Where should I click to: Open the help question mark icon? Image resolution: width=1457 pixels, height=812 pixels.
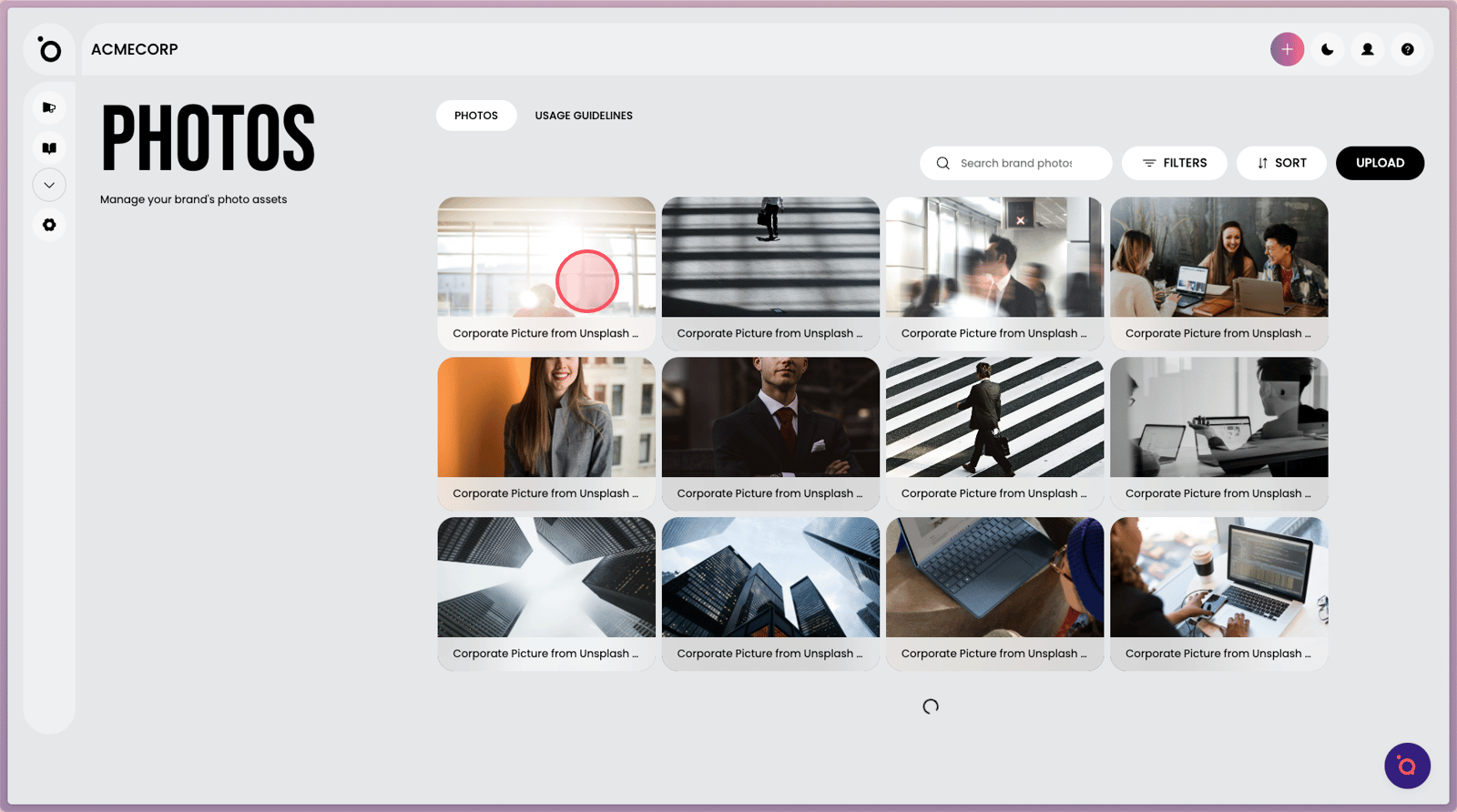pos(1407,50)
